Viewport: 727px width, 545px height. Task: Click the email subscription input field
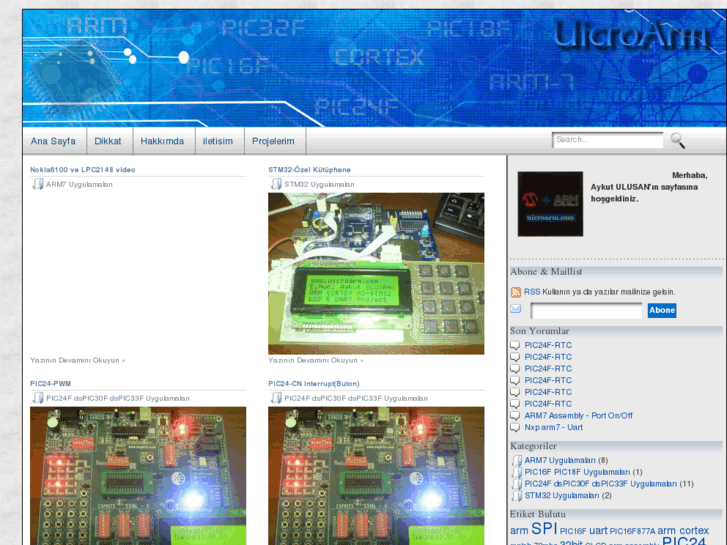coord(587,310)
